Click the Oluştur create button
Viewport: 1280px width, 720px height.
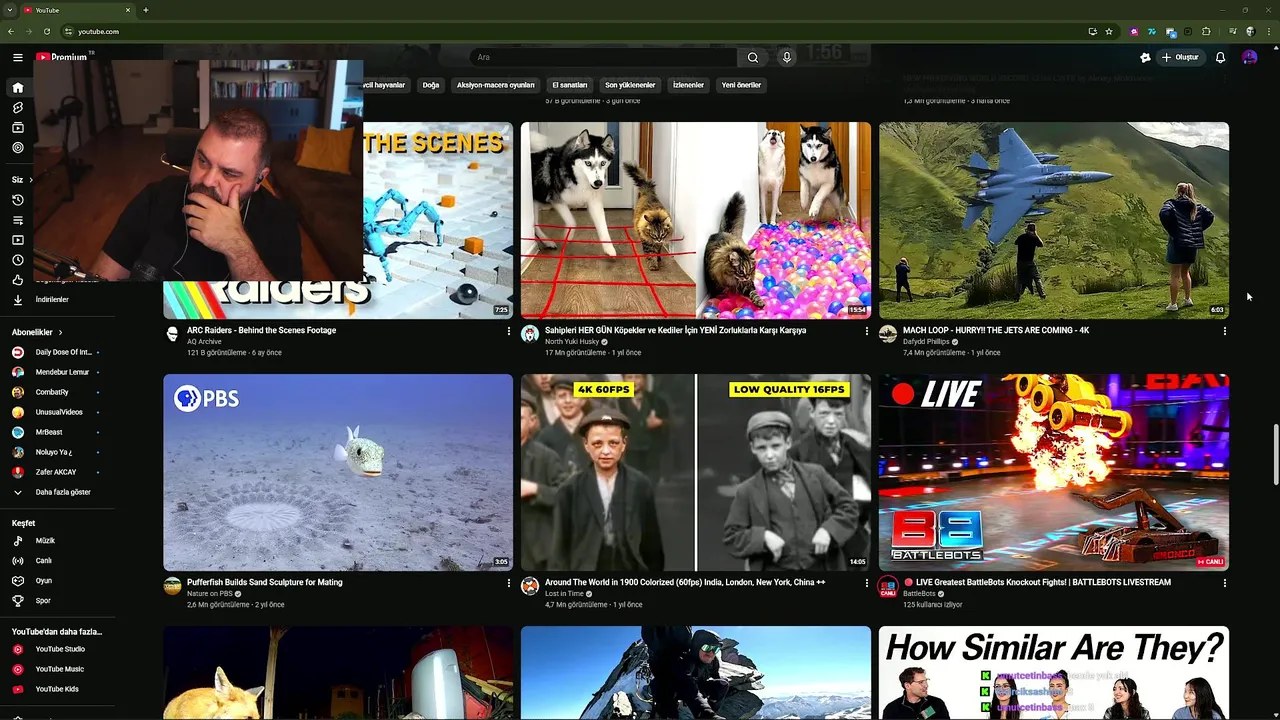click(x=1181, y=58)
